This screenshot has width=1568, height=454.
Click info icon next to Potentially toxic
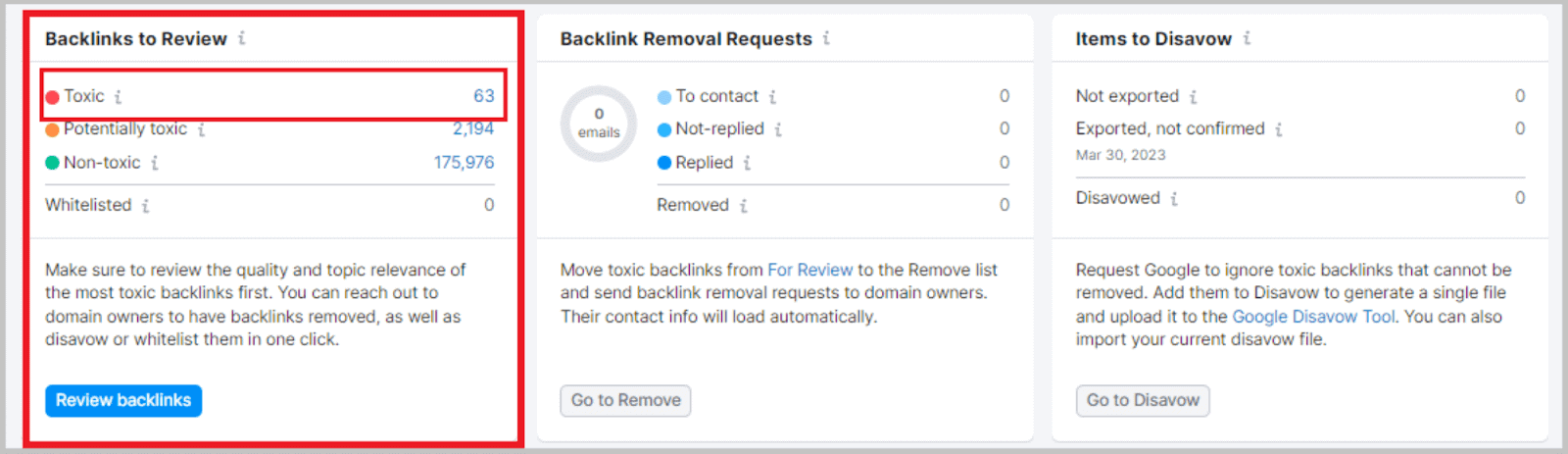[201, 129]
